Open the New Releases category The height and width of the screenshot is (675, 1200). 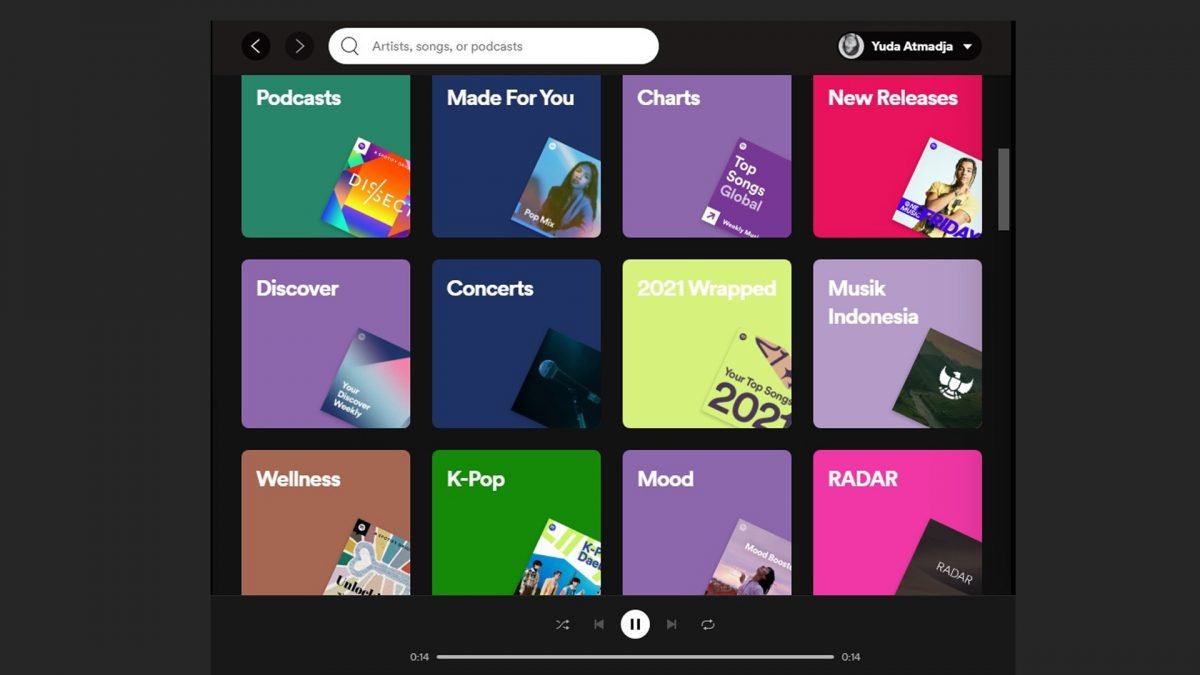[x=897, y=156]
